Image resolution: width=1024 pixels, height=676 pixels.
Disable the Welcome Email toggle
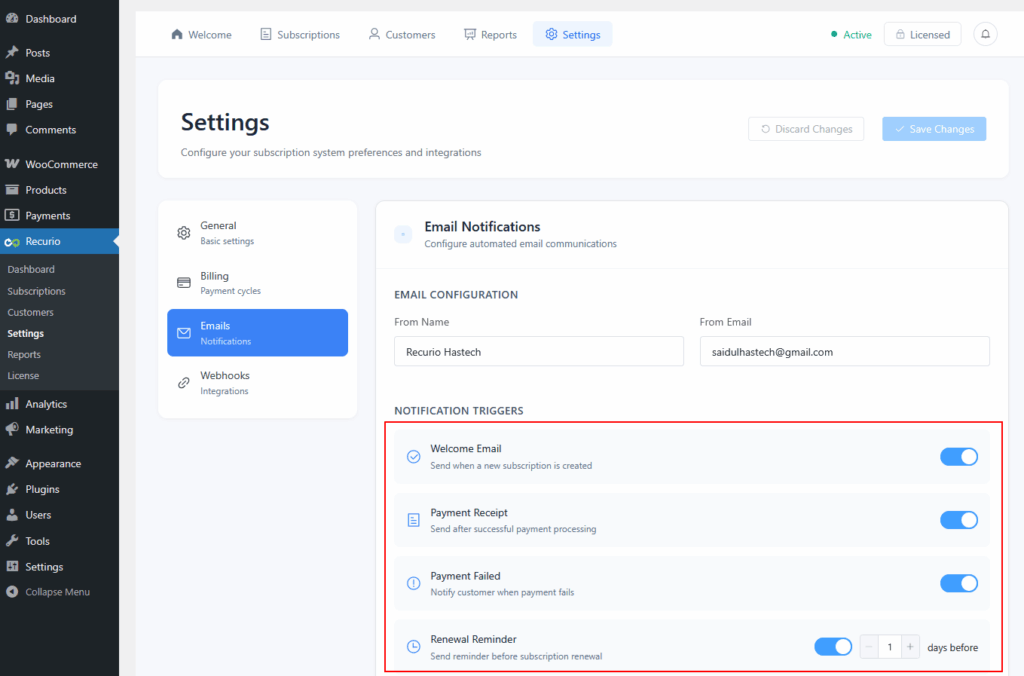[958, 457]
